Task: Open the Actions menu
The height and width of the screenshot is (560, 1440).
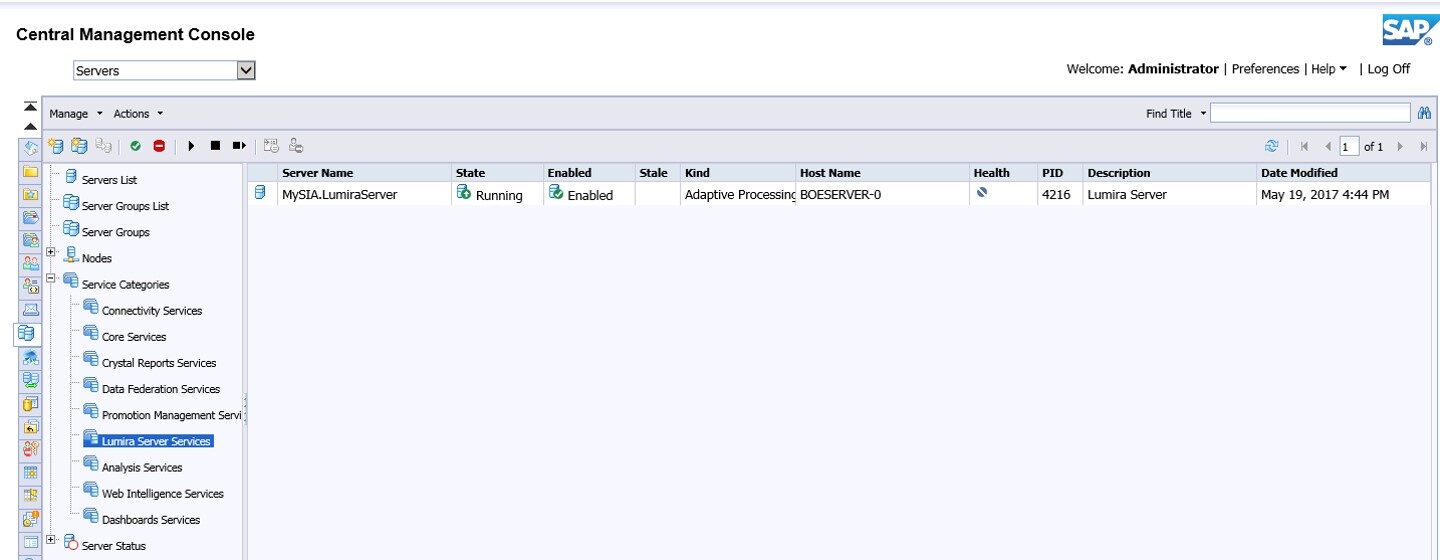Action: (x=138, y=114)
